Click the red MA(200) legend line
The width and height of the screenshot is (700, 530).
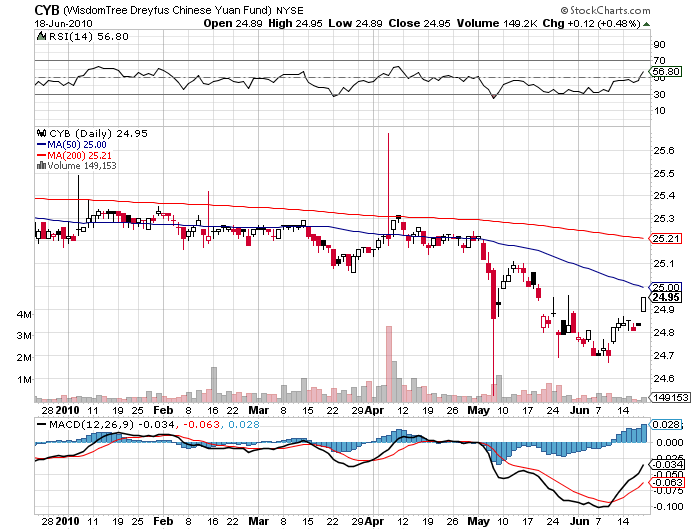tap(41, 155)
